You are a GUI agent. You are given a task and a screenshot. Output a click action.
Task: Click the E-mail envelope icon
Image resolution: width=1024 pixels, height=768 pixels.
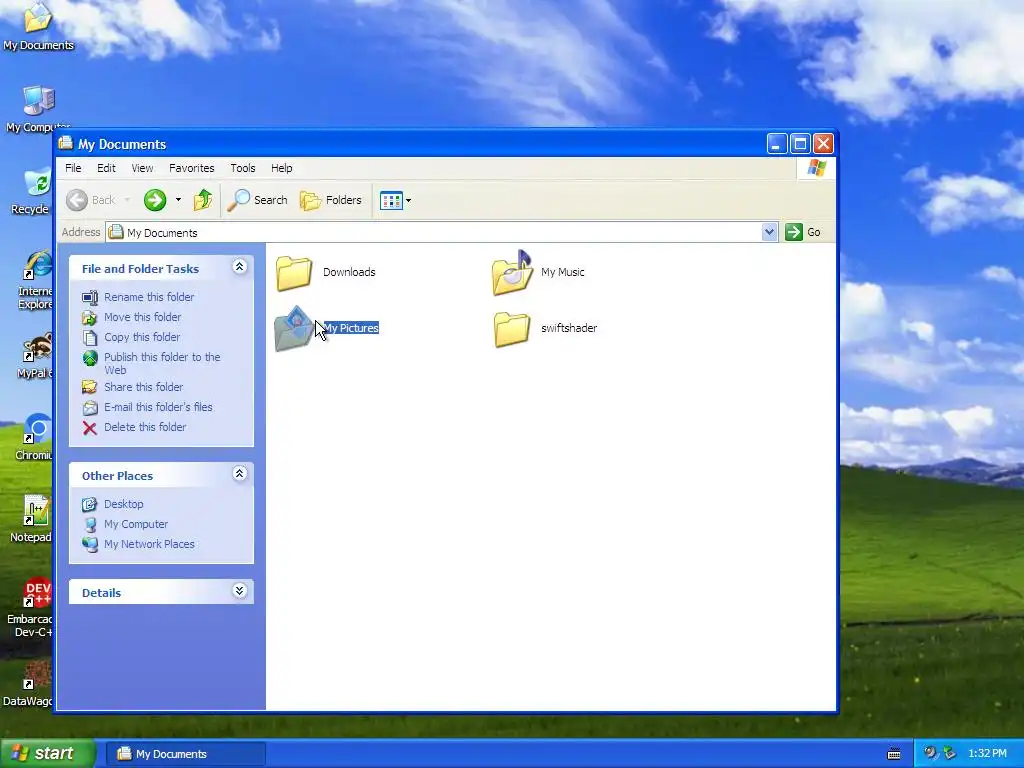tap(89, 408)
